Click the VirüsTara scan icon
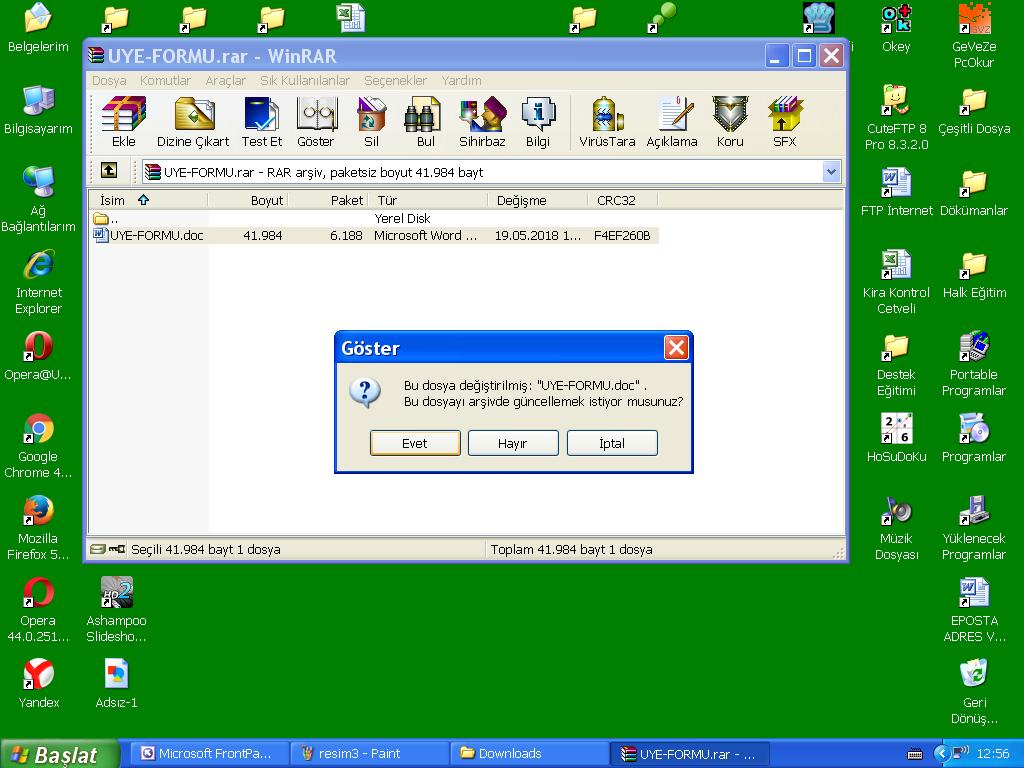Image resolution: width=1024 pixels, height=768 pixels. pos(607,122)
